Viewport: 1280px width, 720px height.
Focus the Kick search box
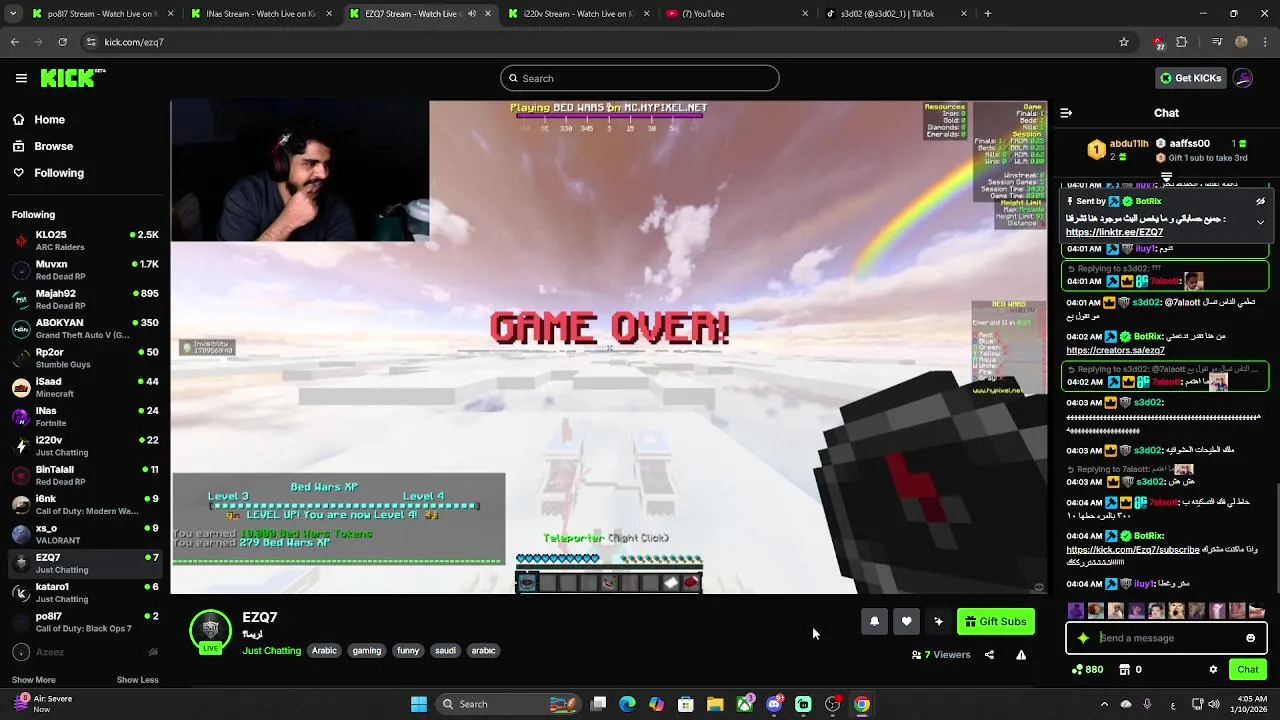(640, 78)
